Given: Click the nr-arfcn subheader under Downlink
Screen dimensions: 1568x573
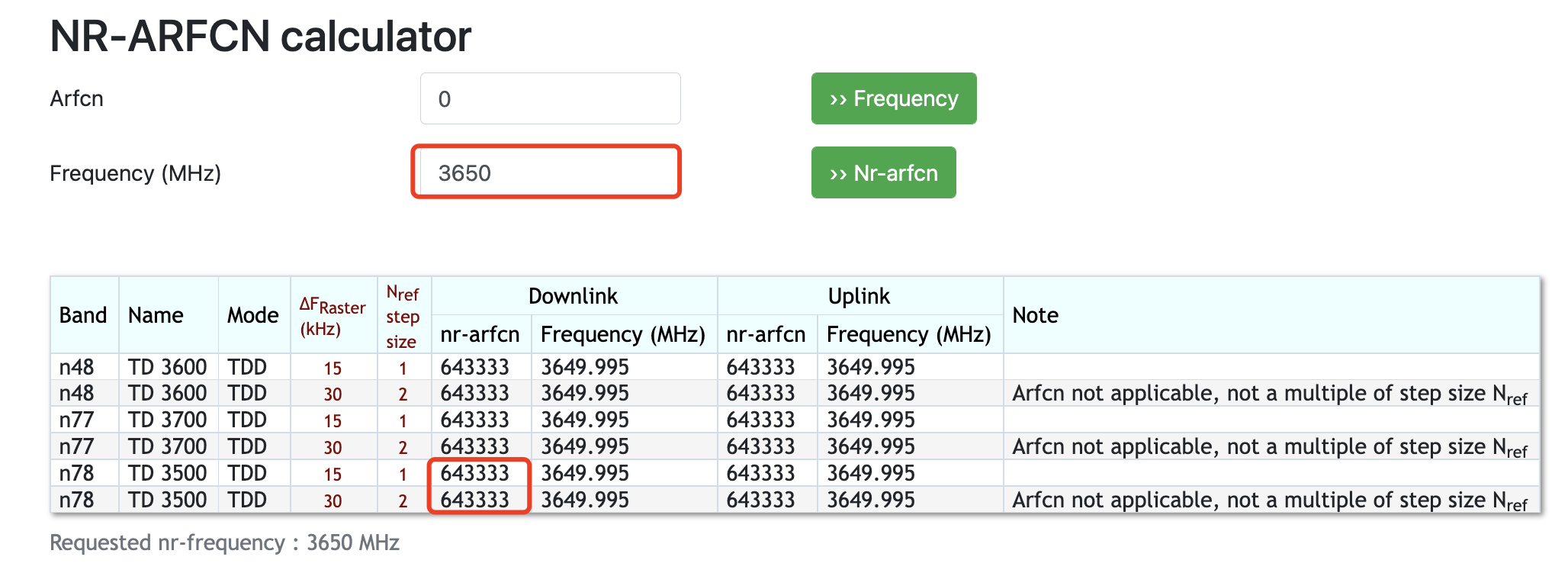Looking at the screenshot, I should (x=480, y=334).
